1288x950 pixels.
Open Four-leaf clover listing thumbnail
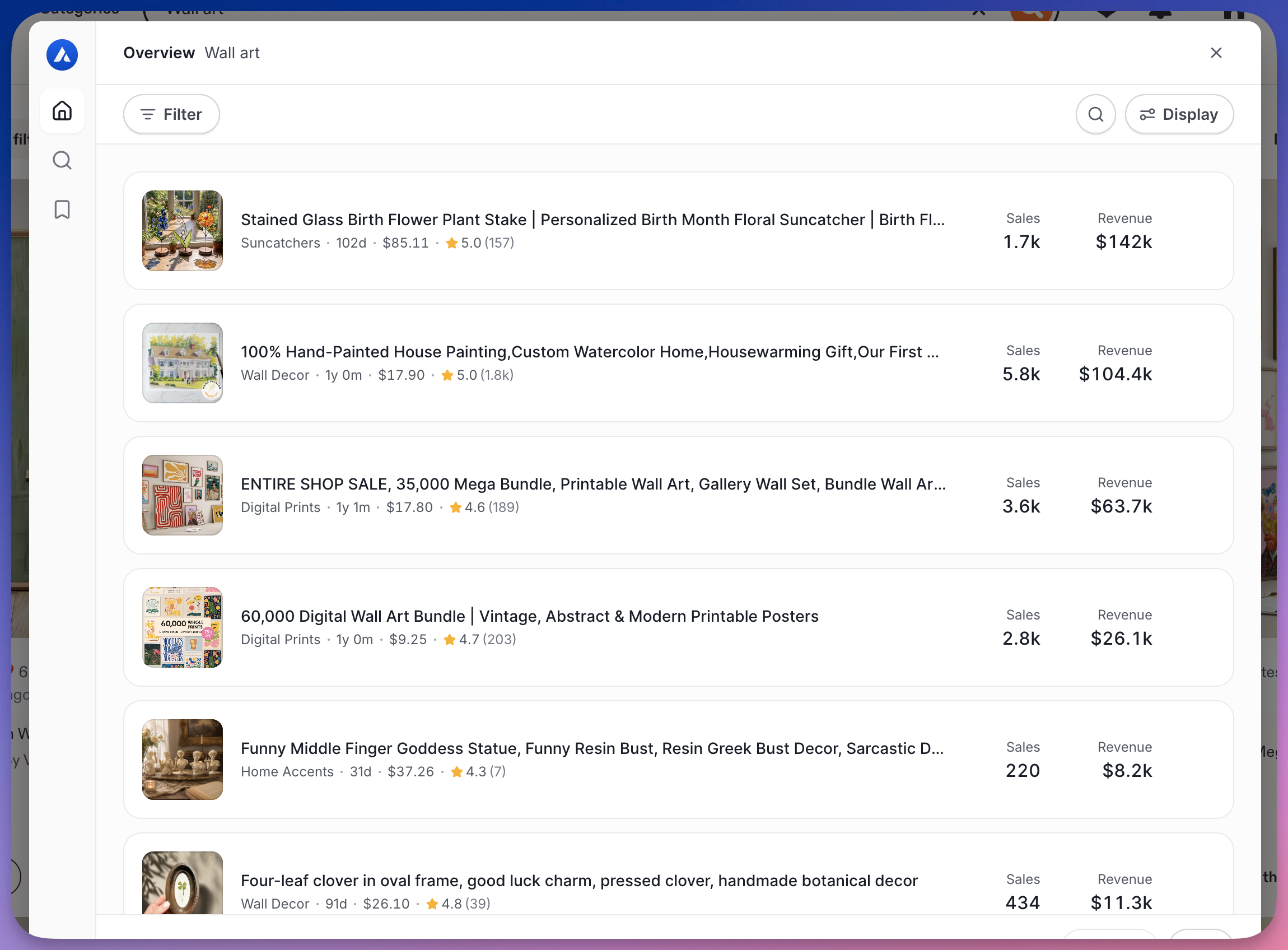183,883
